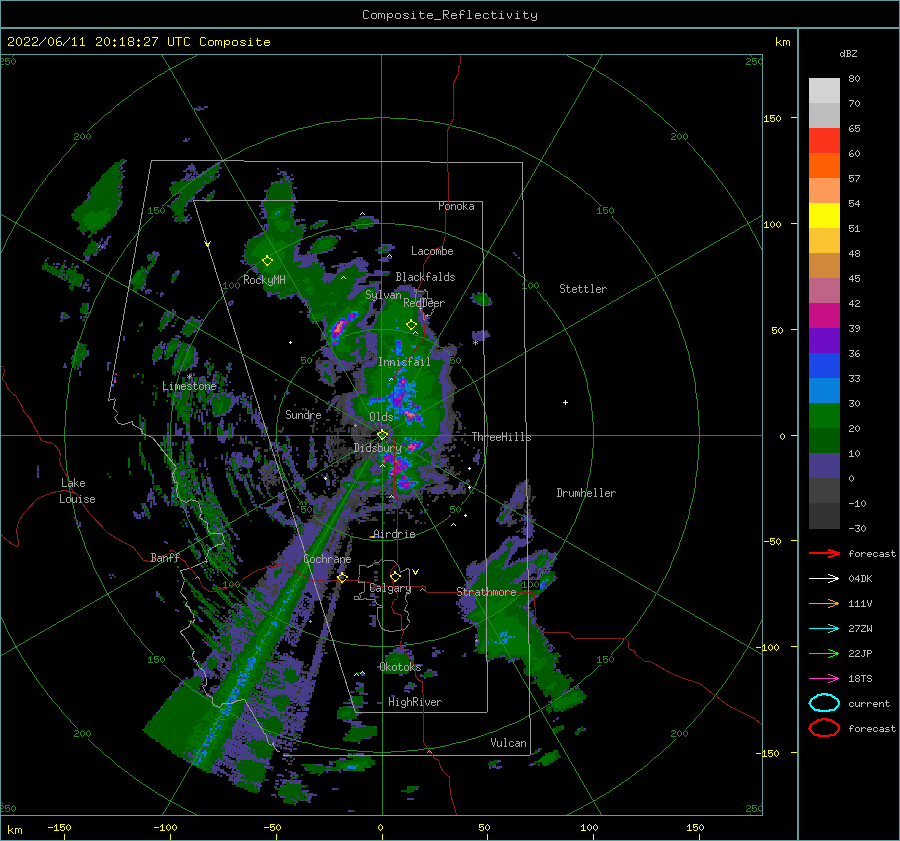Click the cyan current ellipse legend icon
This screenshot has width=900, height=841.
tap(824, 703)
